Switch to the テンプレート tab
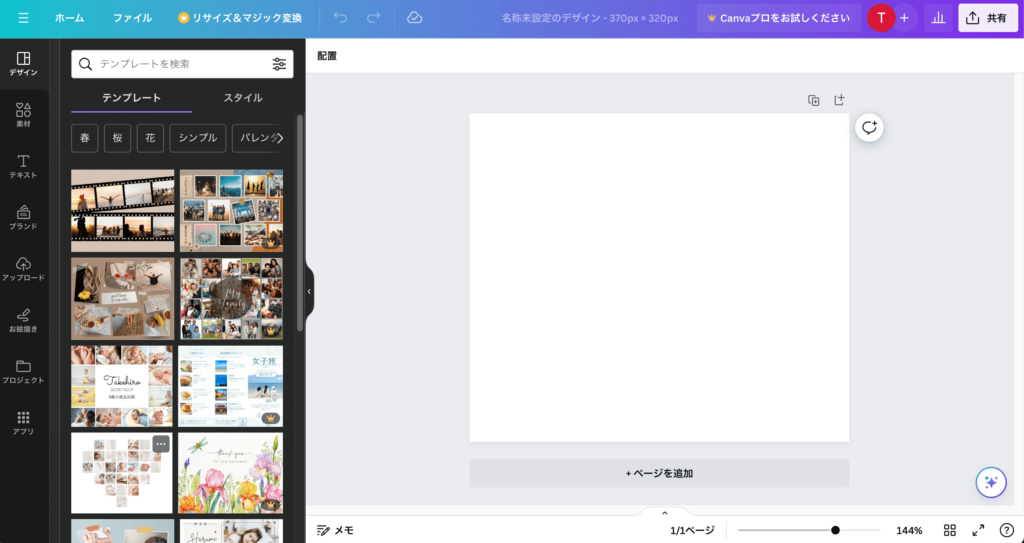Viewport: 1024px width, 543px height. click(x=131, y=98)
